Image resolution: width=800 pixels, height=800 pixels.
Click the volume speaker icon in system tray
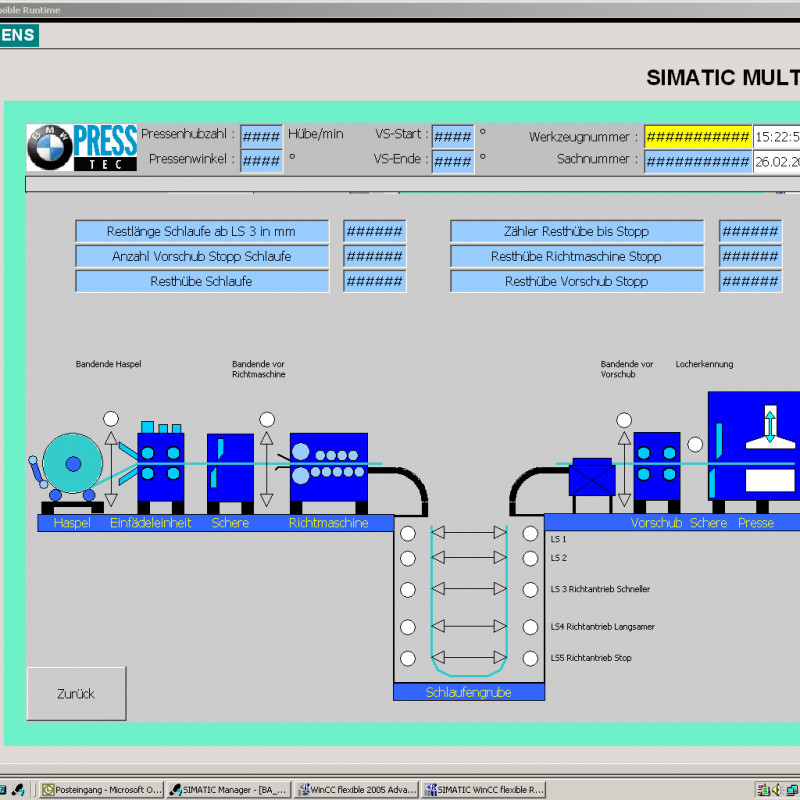click(x=777, y=790)
